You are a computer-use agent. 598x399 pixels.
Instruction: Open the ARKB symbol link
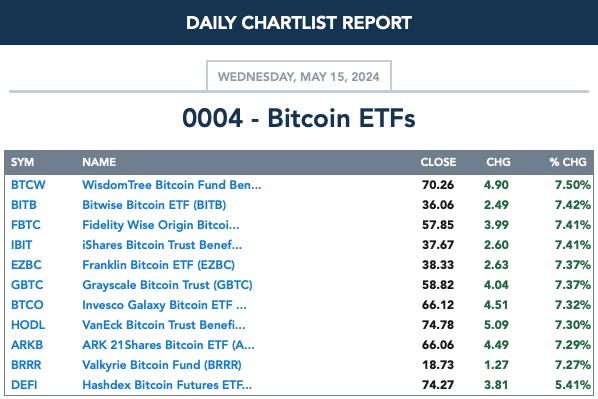pos(27,345)
